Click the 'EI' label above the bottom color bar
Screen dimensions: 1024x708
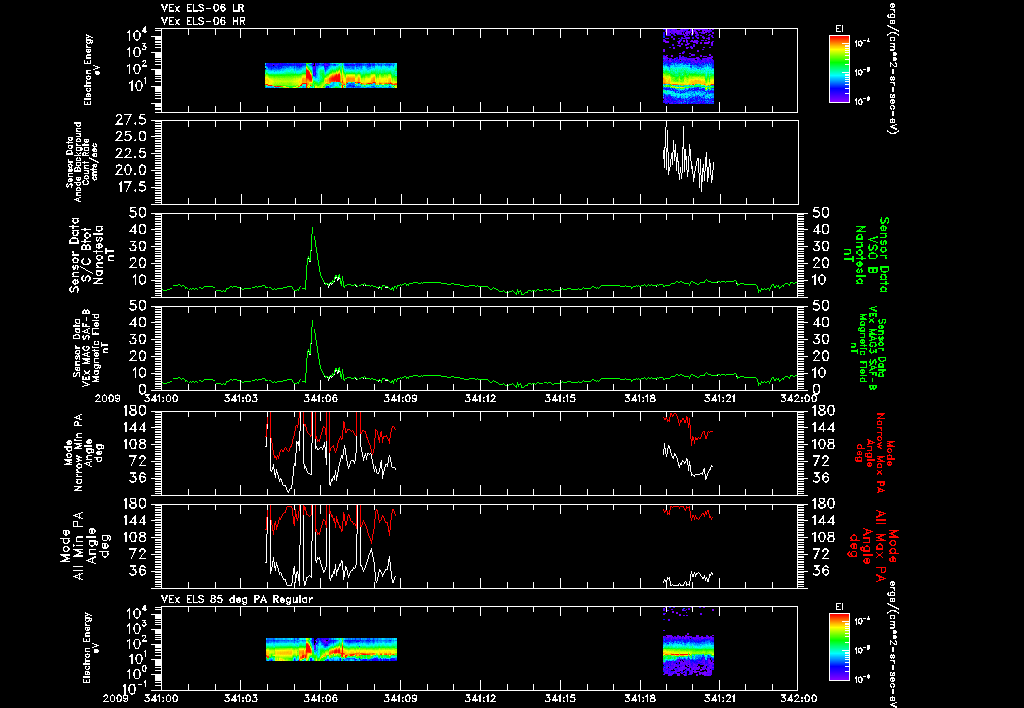[x=839, y=607]
